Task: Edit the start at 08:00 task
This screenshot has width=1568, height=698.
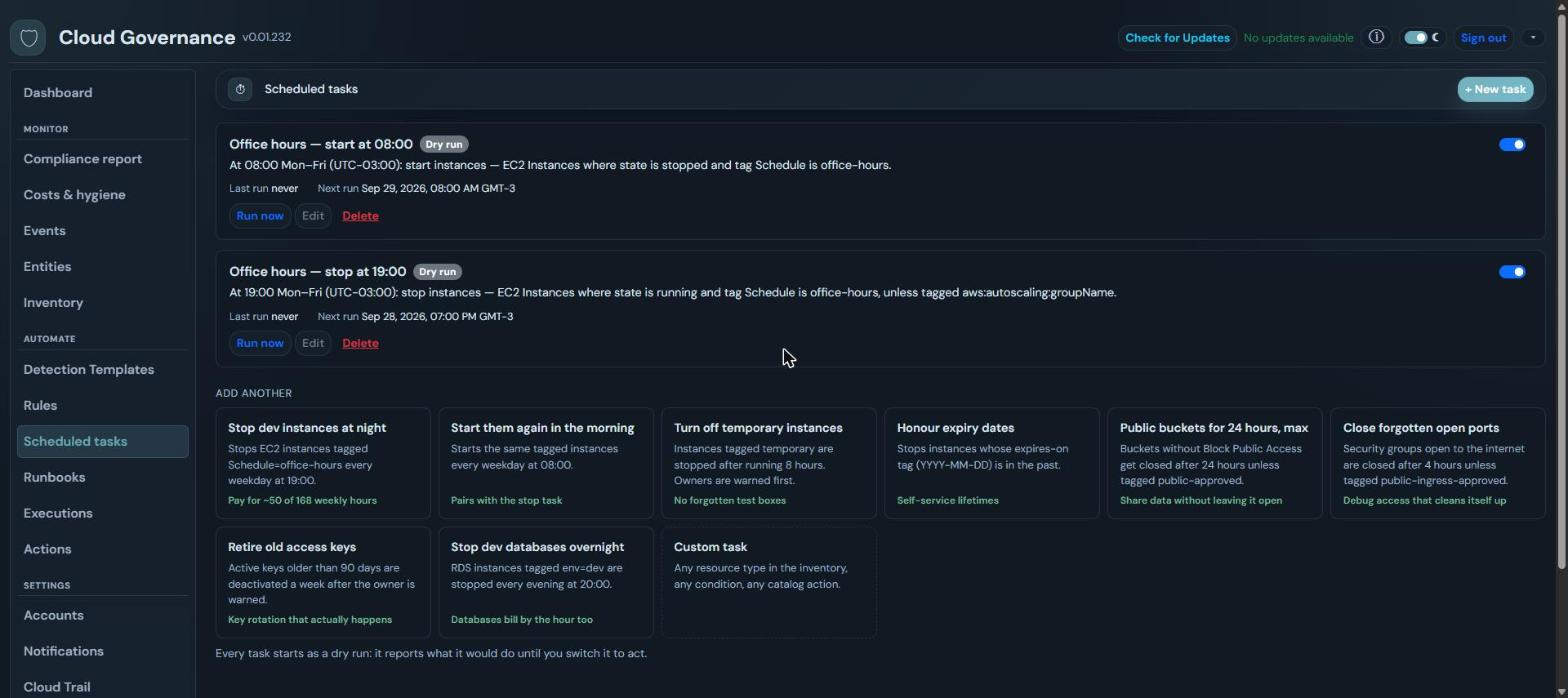Action: coord(313,216)
